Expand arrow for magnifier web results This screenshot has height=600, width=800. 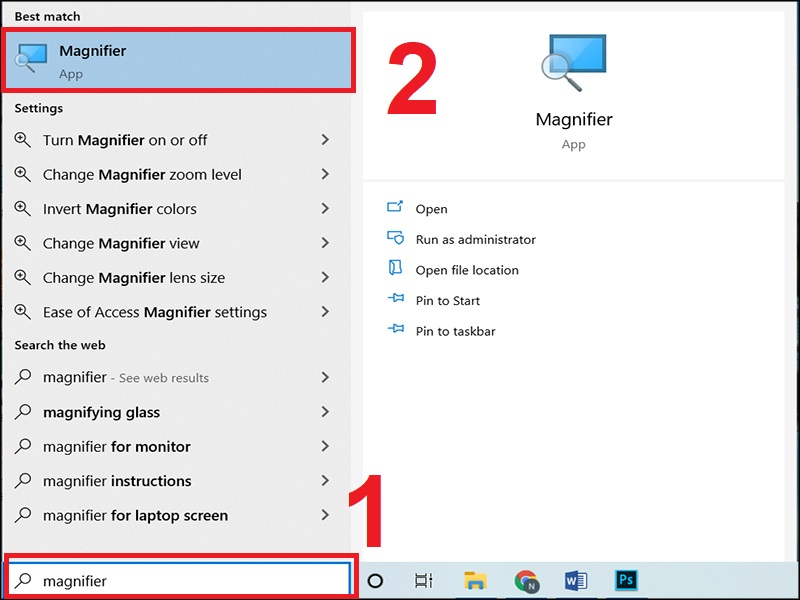325,377
